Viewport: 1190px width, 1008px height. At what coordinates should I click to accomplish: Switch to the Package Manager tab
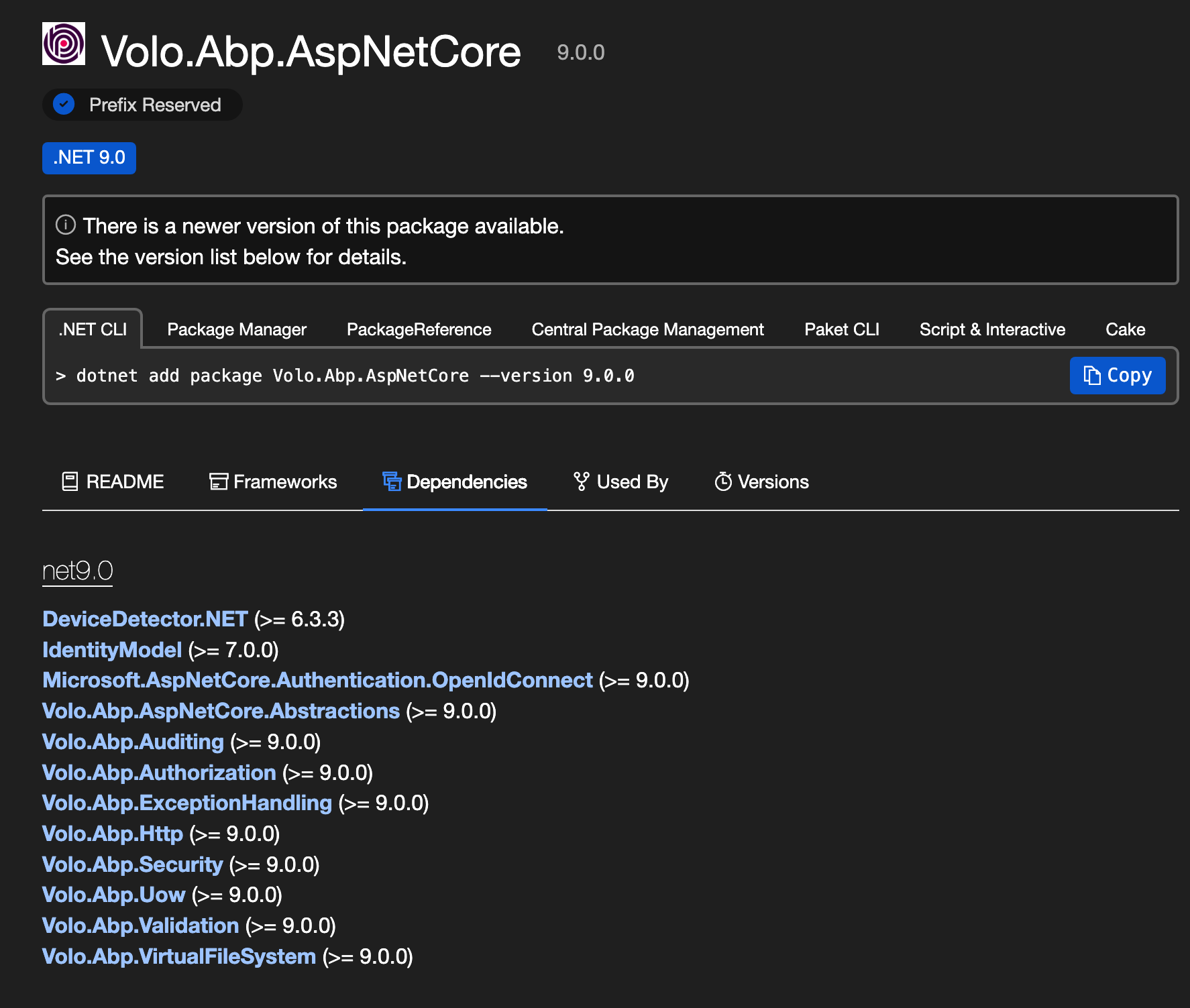click(236, 329)
